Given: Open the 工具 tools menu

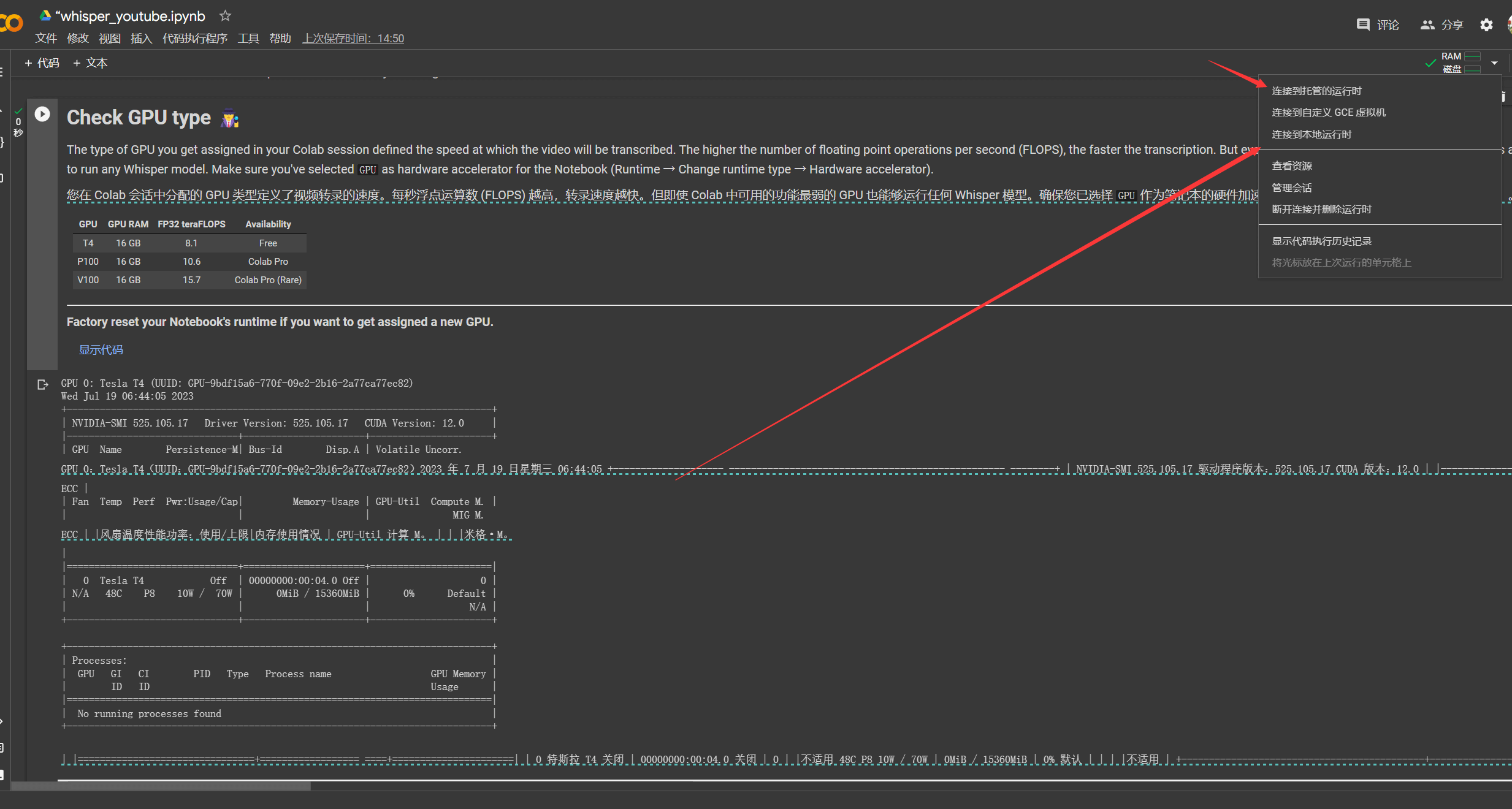Looking at the screenshot, I should point(248,38).
